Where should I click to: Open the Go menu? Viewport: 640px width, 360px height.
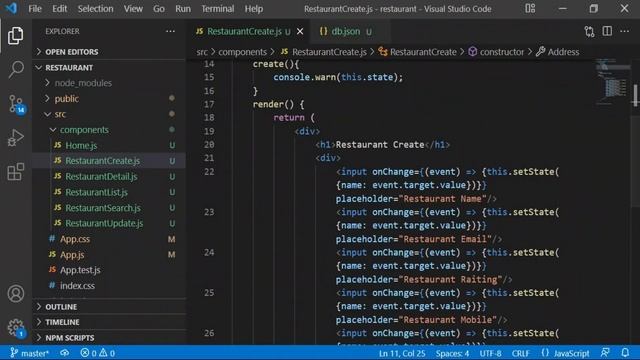coord(159,9)
